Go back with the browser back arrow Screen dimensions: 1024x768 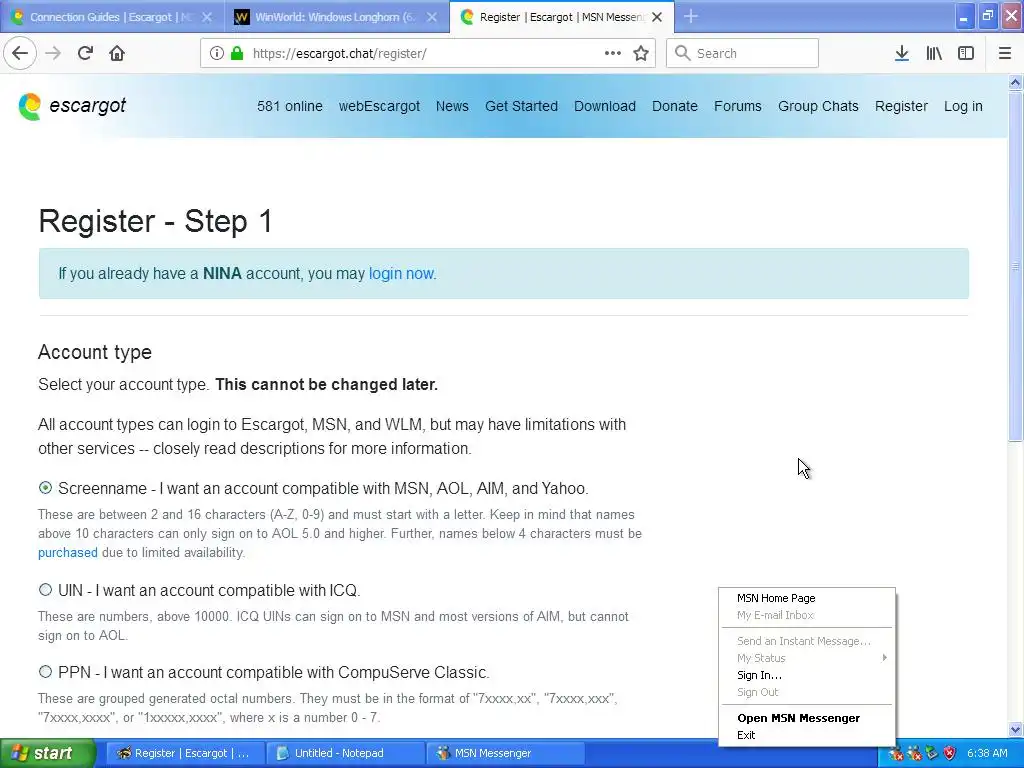(20, 53)
